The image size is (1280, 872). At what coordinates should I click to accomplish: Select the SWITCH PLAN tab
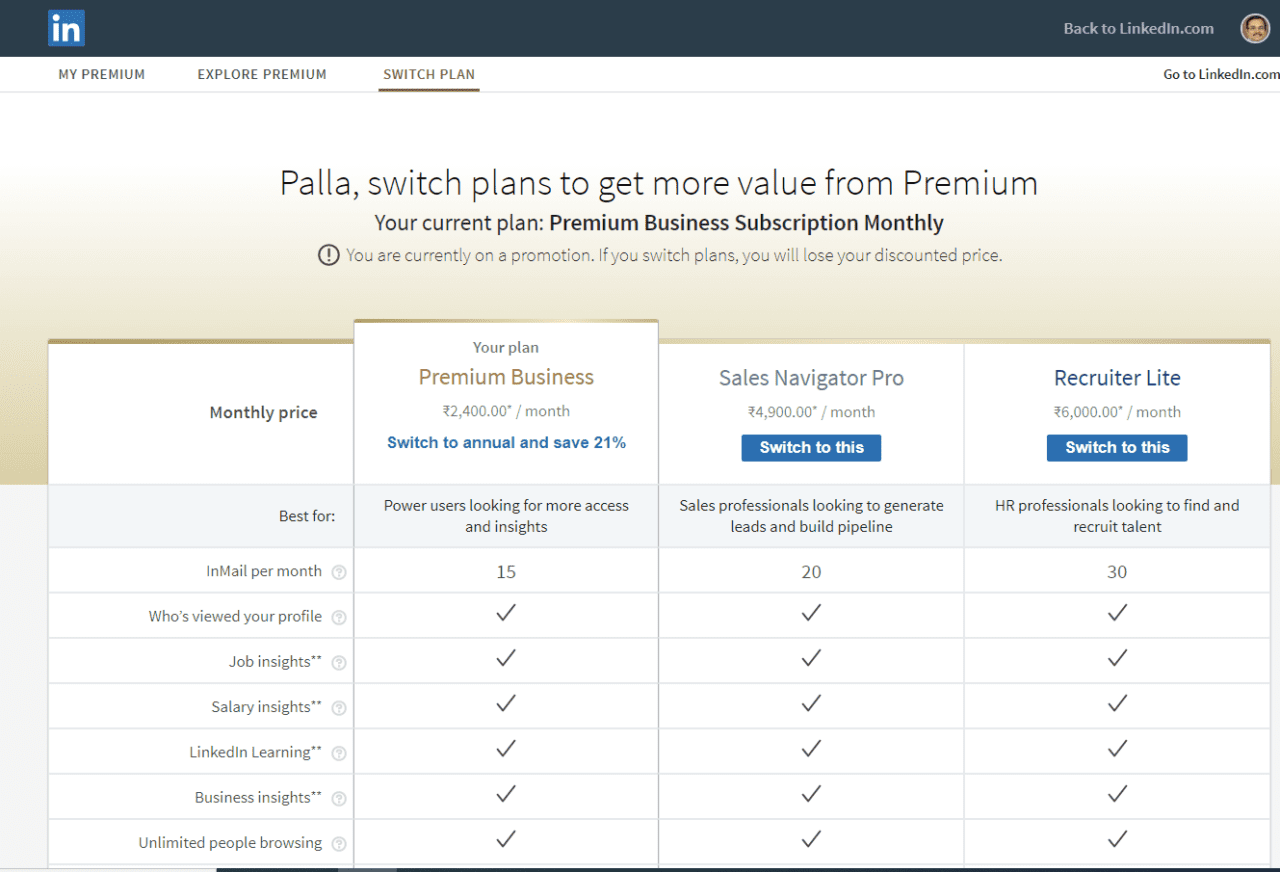click(x=428, y=74)
